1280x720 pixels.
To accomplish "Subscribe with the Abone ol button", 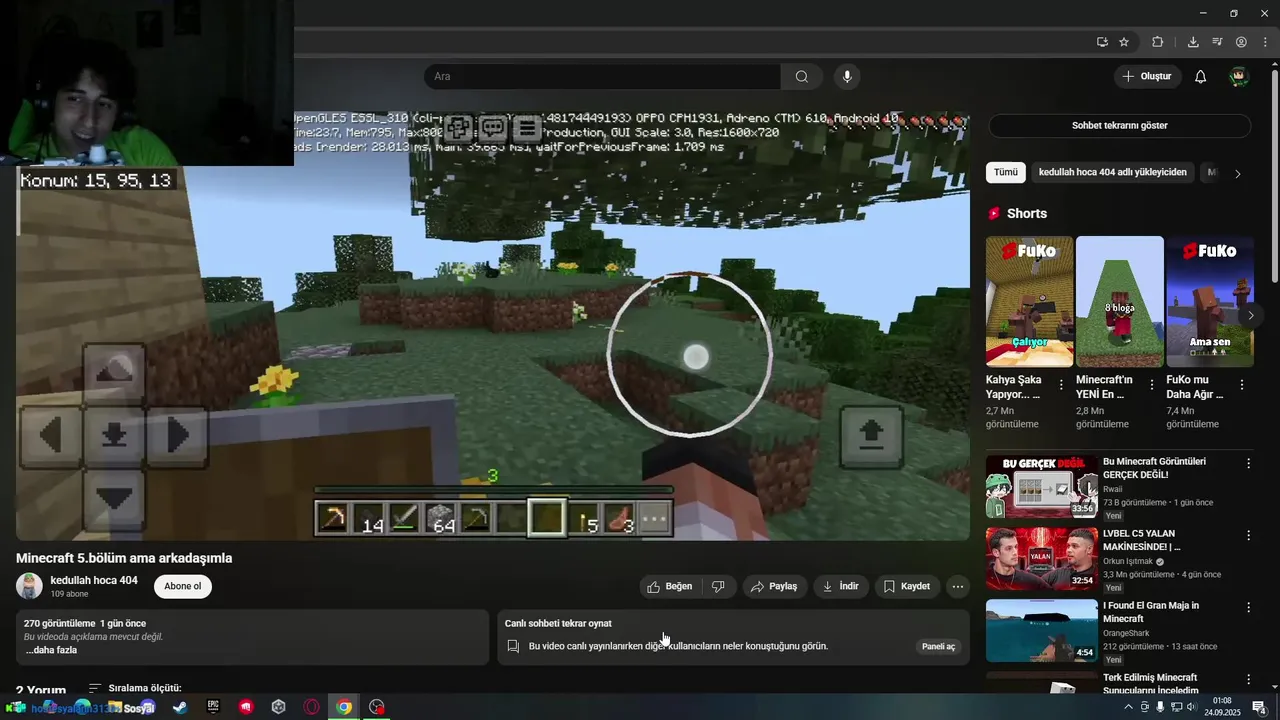I will pos(183,587).
